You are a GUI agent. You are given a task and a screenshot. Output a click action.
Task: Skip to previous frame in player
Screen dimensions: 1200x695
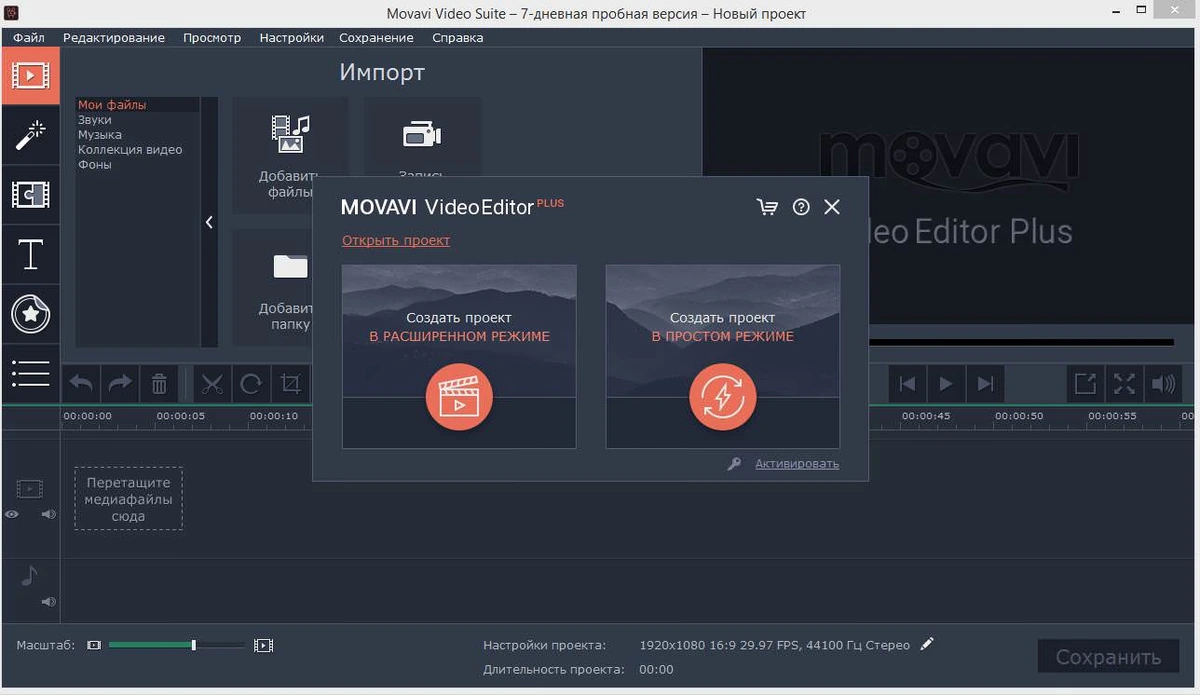coord(907,383)
